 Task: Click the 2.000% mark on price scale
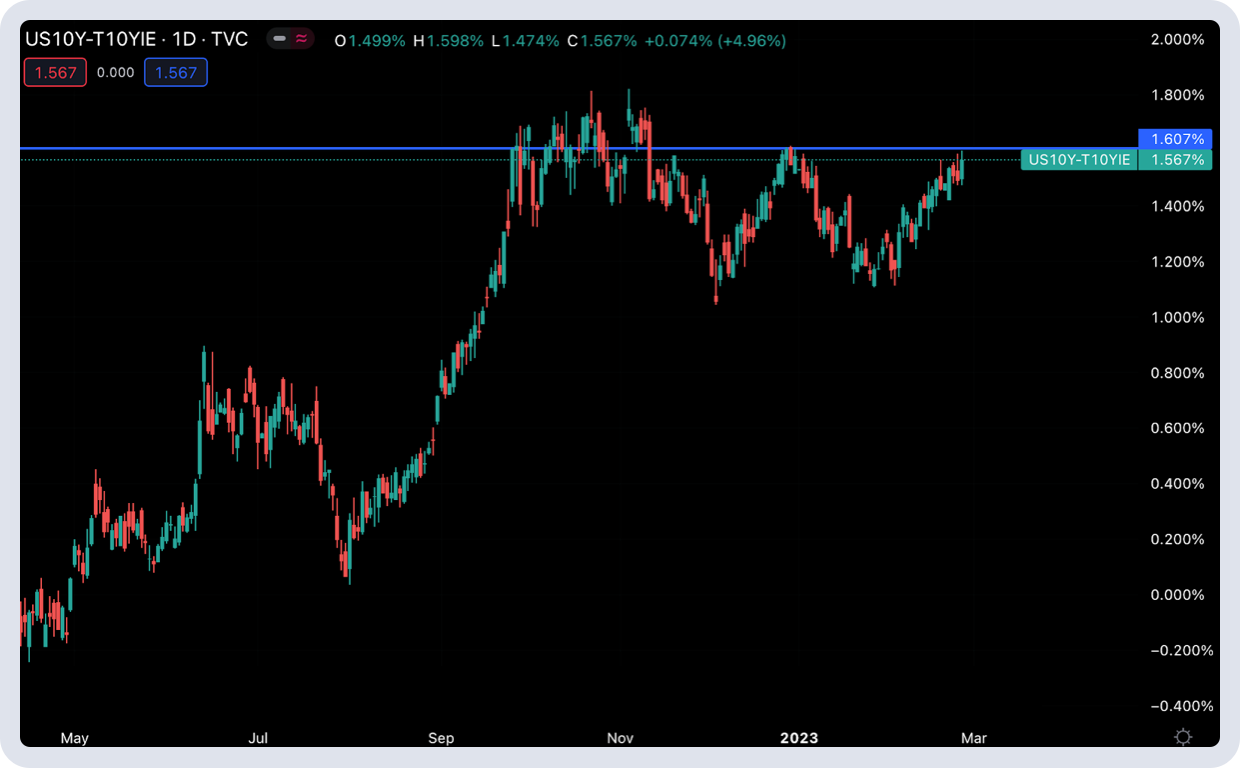click(x=1178, y=40)
